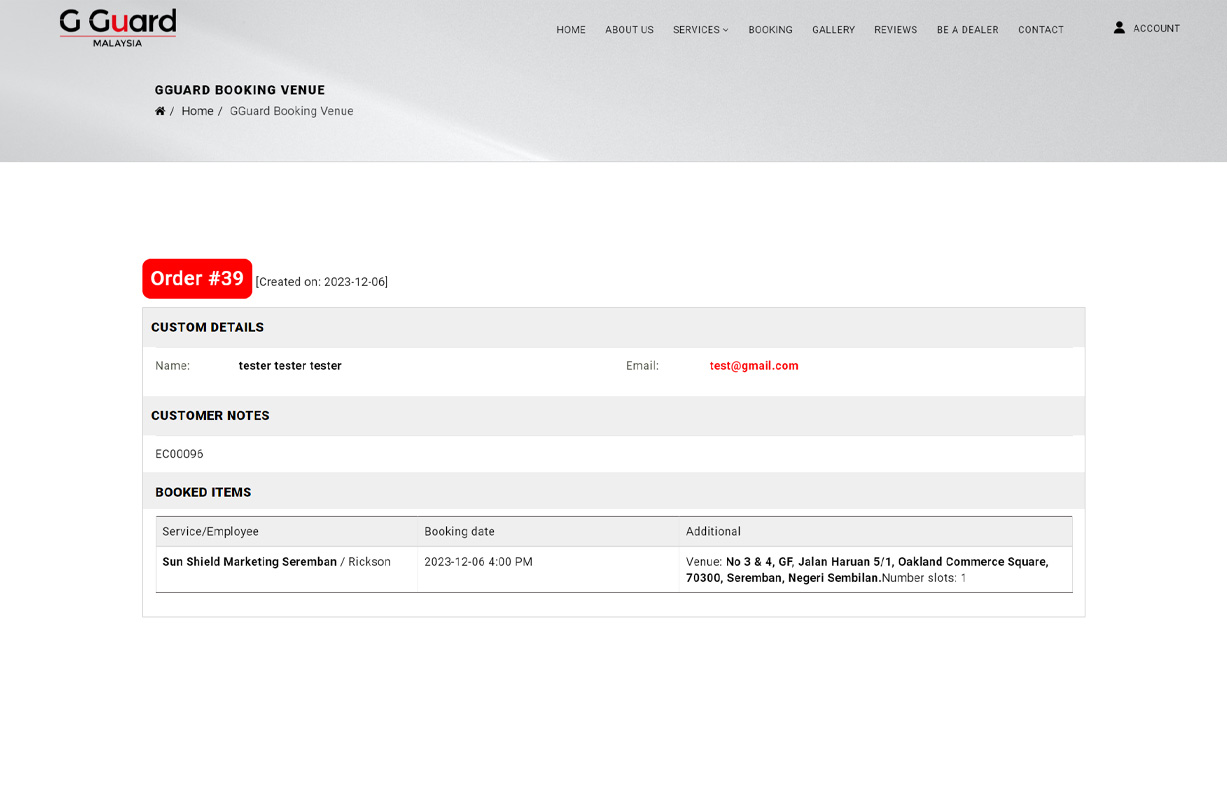
Task: Open the Reviews menu item
Action: coord(895,30)
